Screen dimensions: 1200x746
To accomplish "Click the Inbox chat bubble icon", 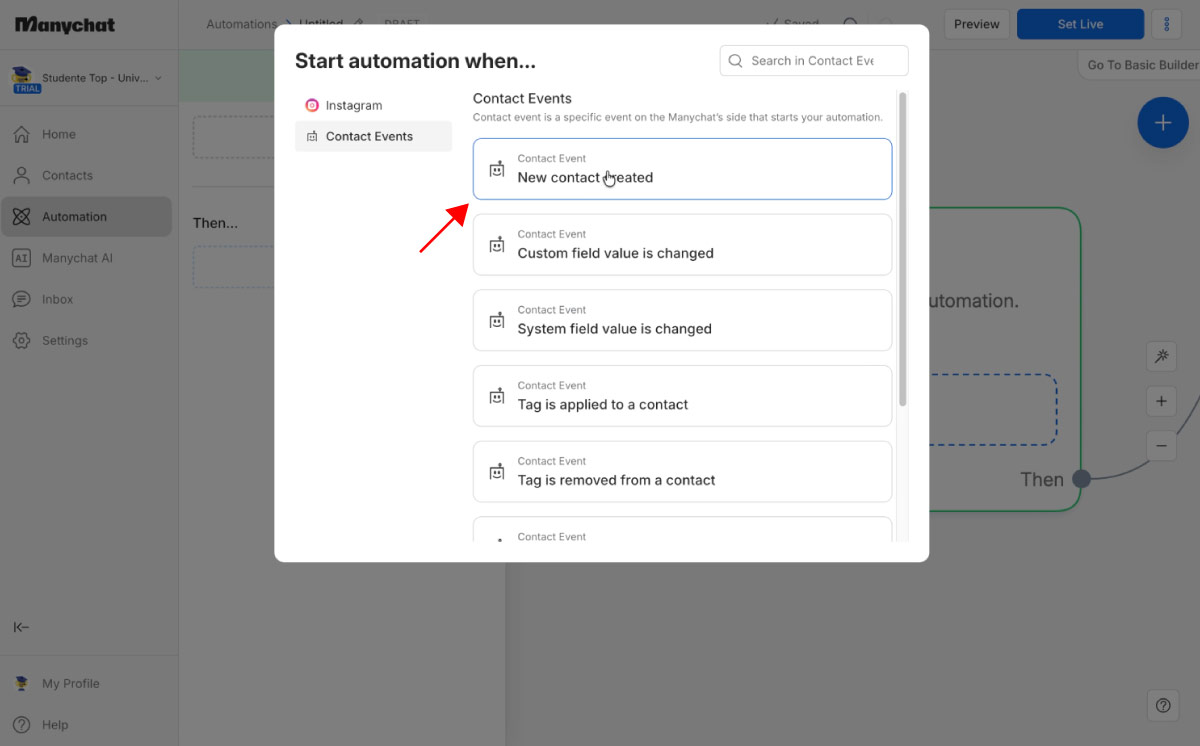I will 21,299.
